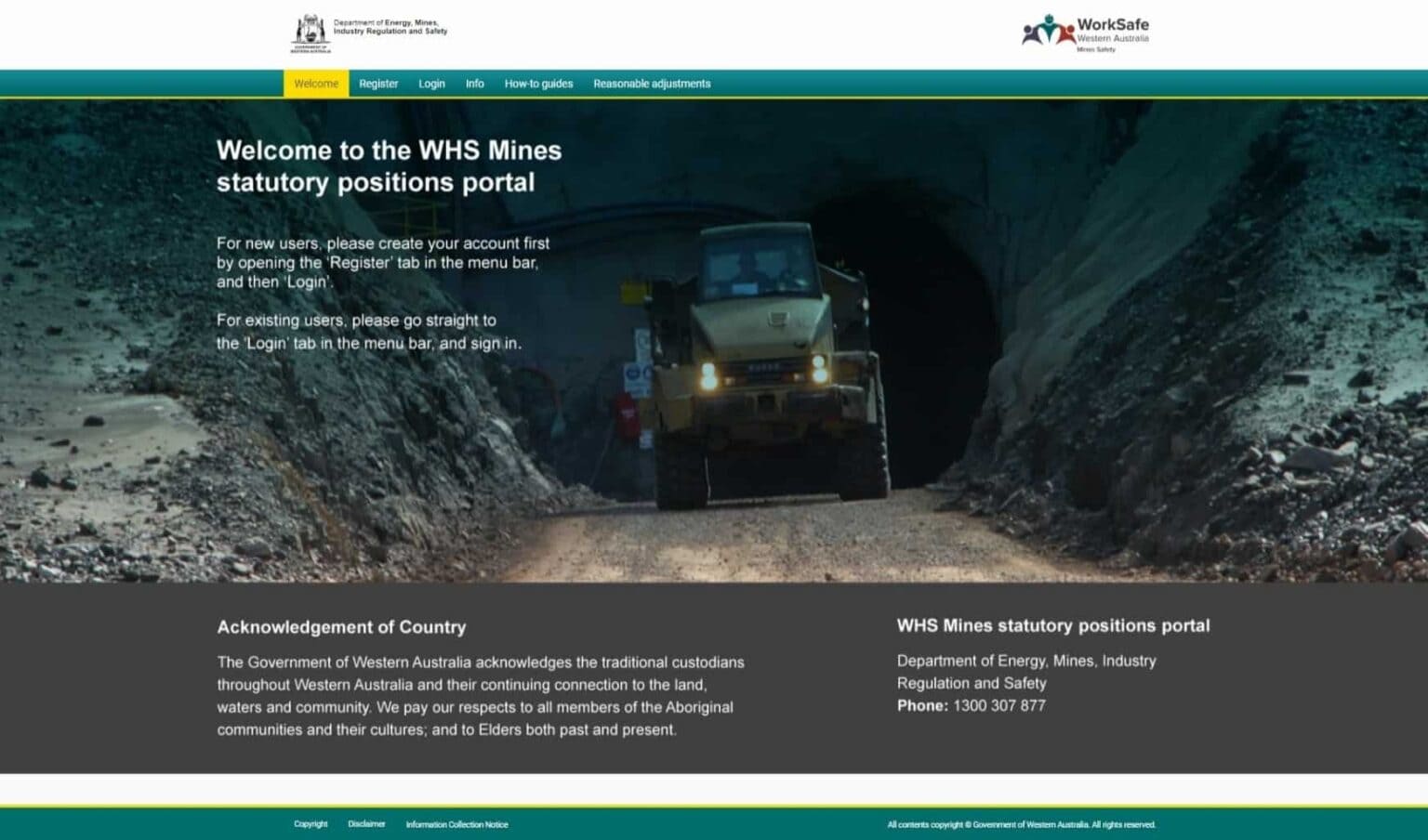Select the How-to guides tab

click(x=539, y=83)
